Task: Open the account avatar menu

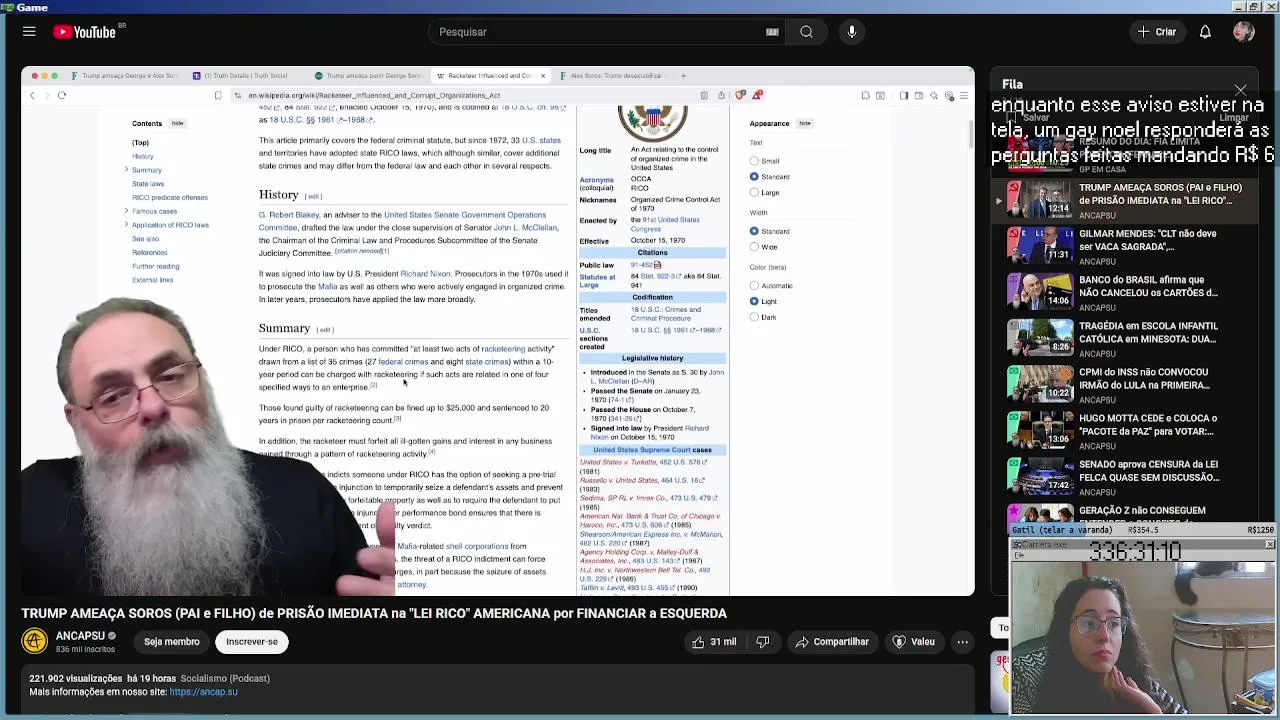Action: click(1244, 32)
